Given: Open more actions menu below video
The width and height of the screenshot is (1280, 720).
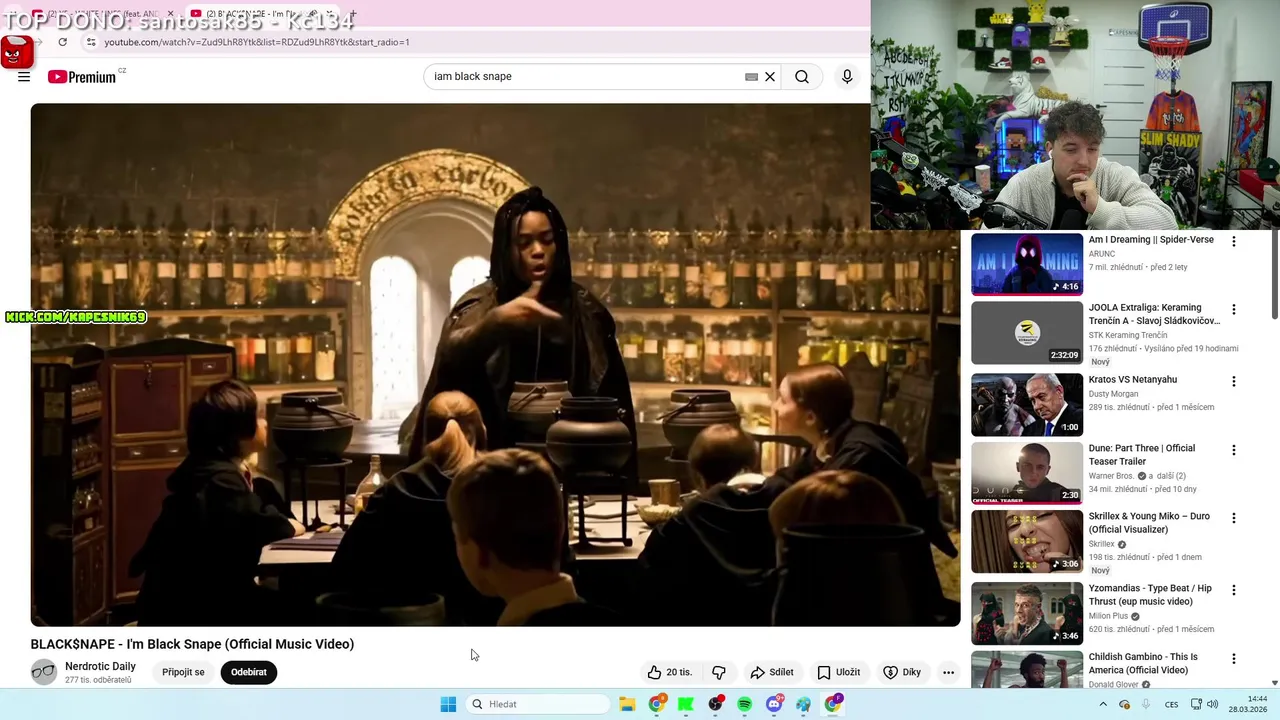Looking at the screenshot, I should pos(948,672).
